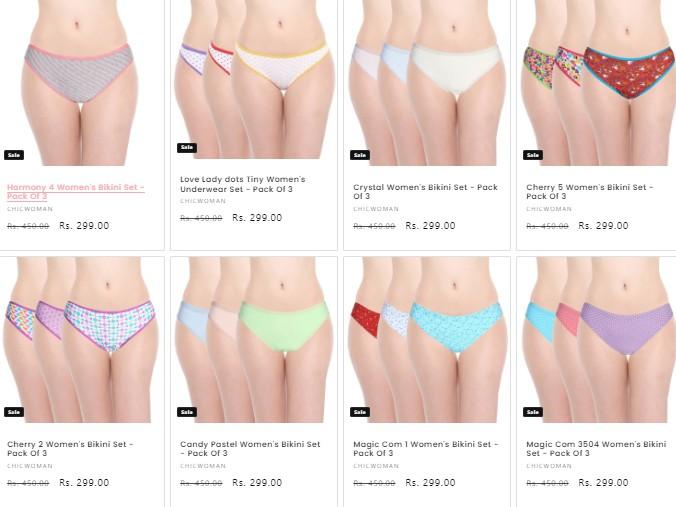Click Sale badge on Love Lady dots product
Image resolution: width=676 pixels, height=507 pixels.
[187, 147]
